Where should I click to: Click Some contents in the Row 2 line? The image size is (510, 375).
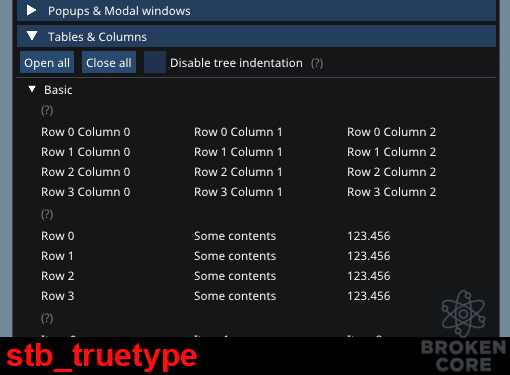(235, 276)
